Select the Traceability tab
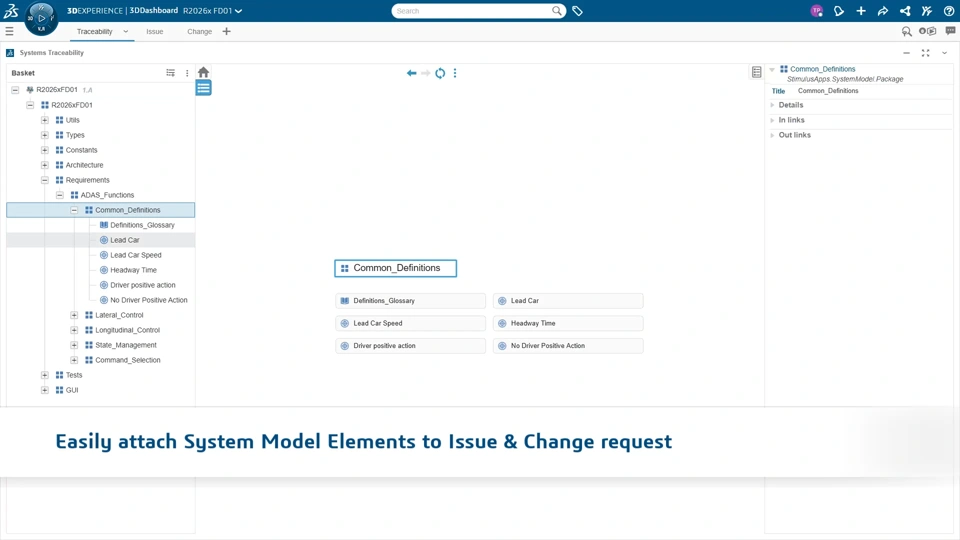This screenshot has height=540, width=960. pyautogui.click(x=94, y=31)
